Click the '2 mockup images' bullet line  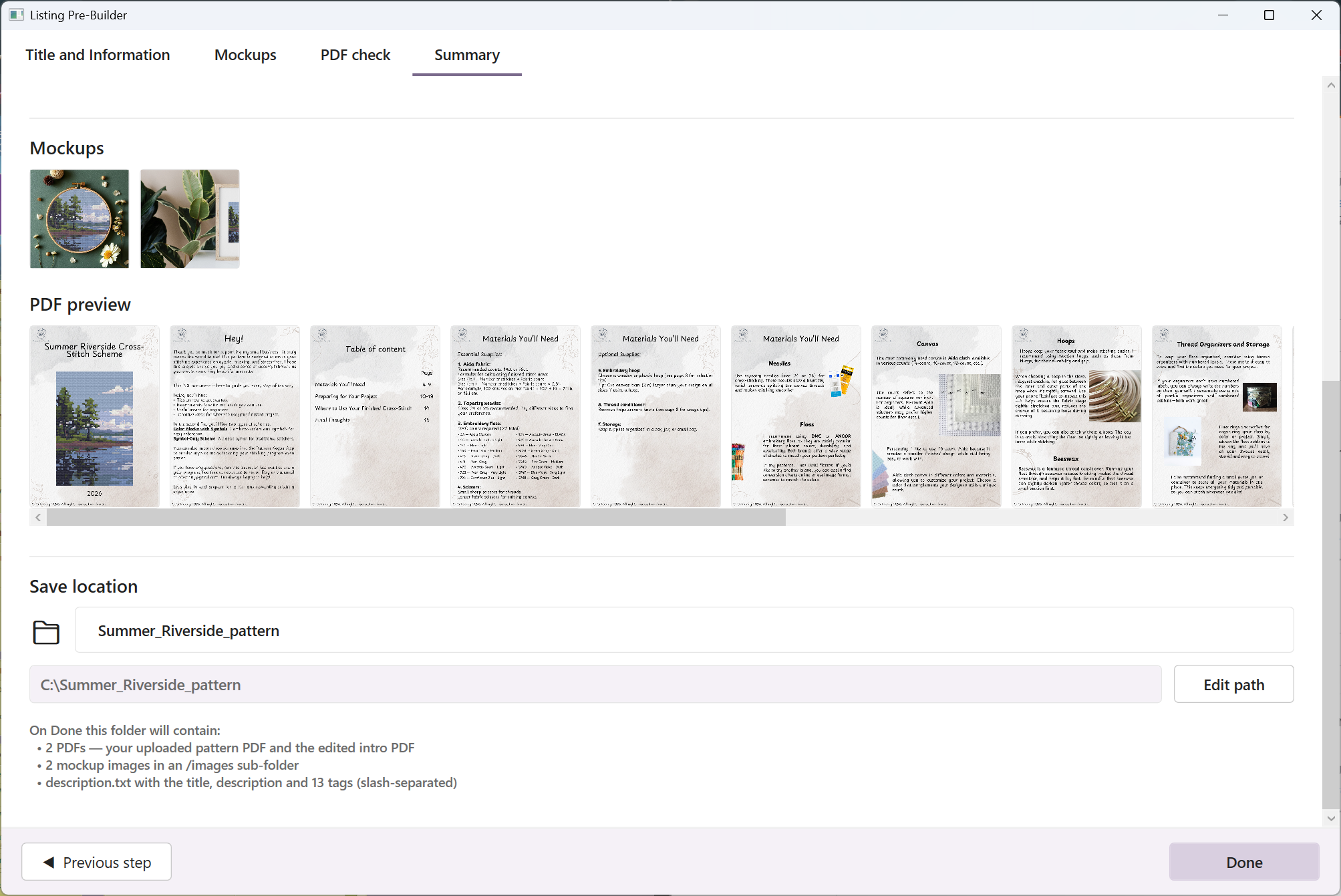point(168,765)
